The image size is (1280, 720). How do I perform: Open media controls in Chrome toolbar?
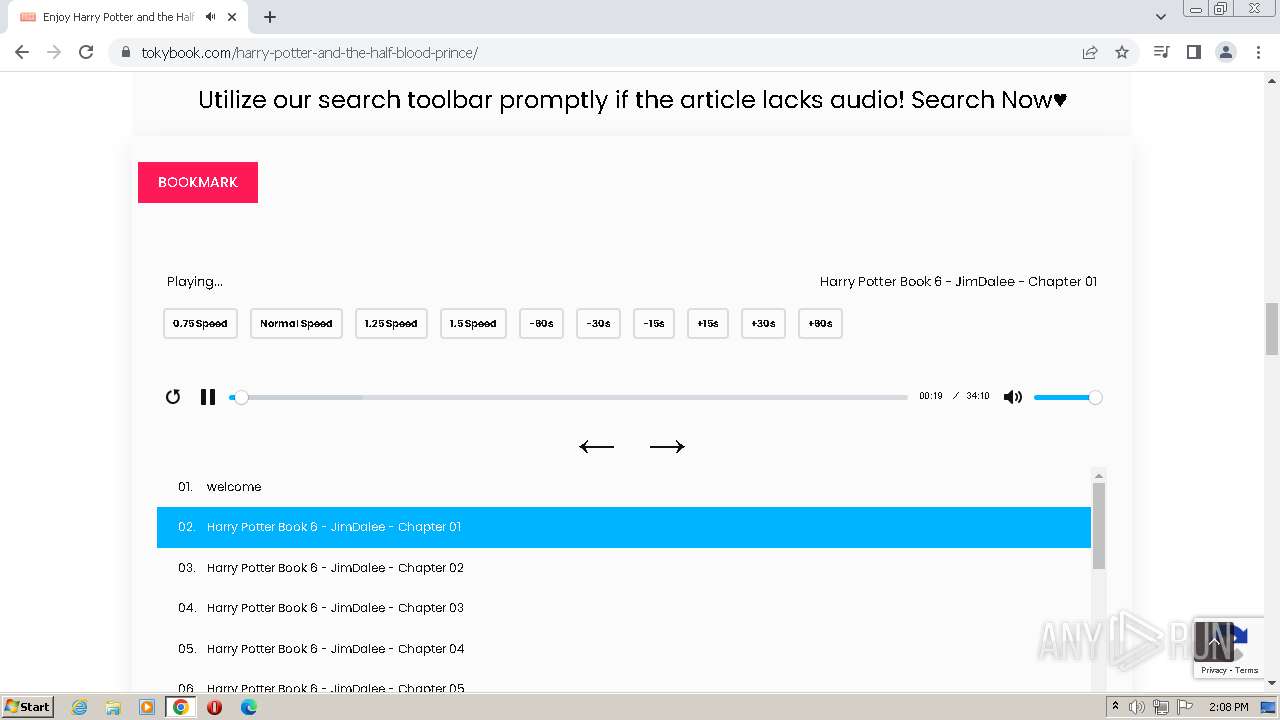coord(1161,52)
